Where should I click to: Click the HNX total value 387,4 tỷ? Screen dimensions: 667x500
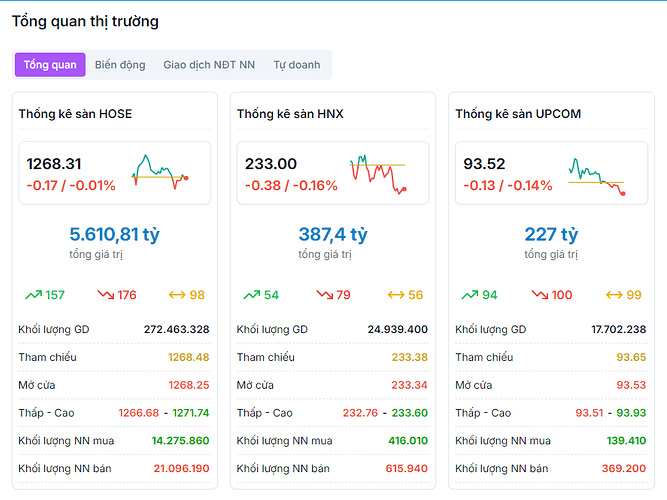[x=333, y=235]
